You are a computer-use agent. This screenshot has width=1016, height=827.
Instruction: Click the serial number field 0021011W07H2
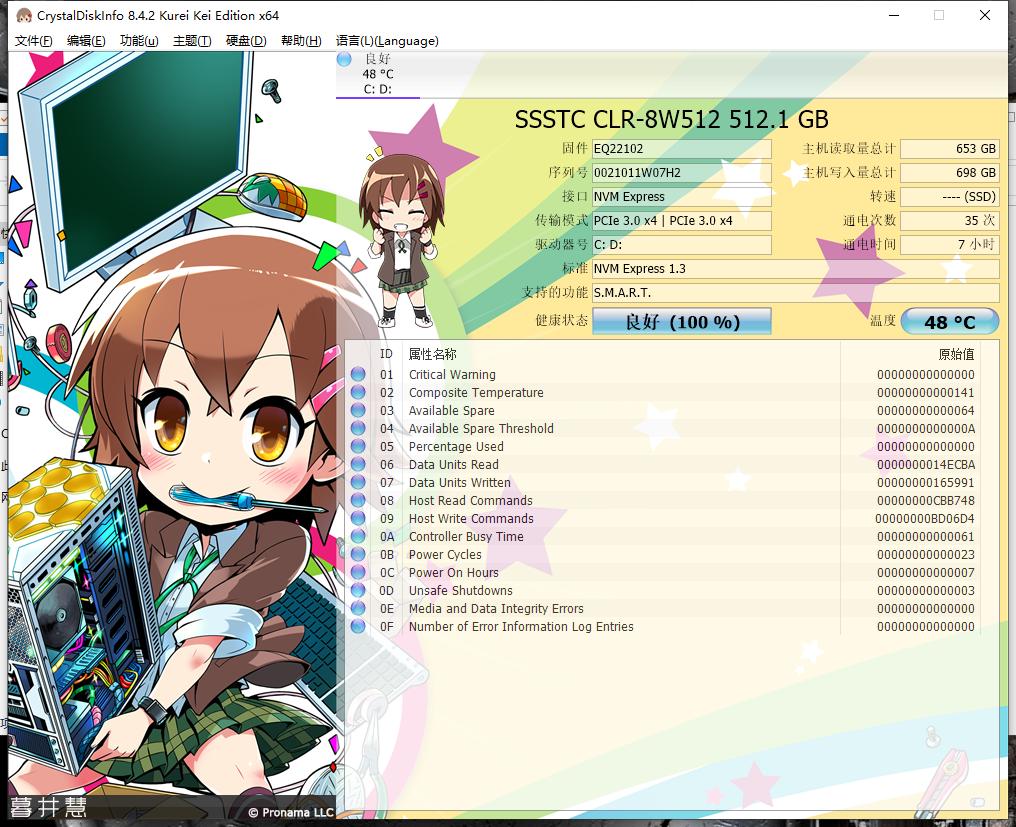click(x=681, y=173)
